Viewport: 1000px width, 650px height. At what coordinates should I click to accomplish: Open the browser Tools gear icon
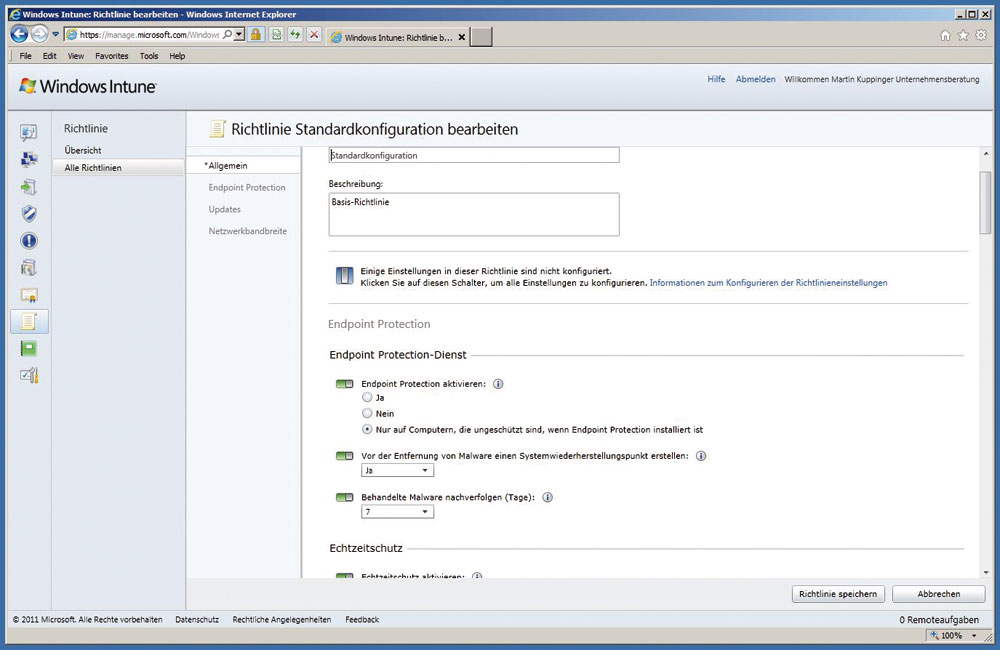click(x=981, y=36)
